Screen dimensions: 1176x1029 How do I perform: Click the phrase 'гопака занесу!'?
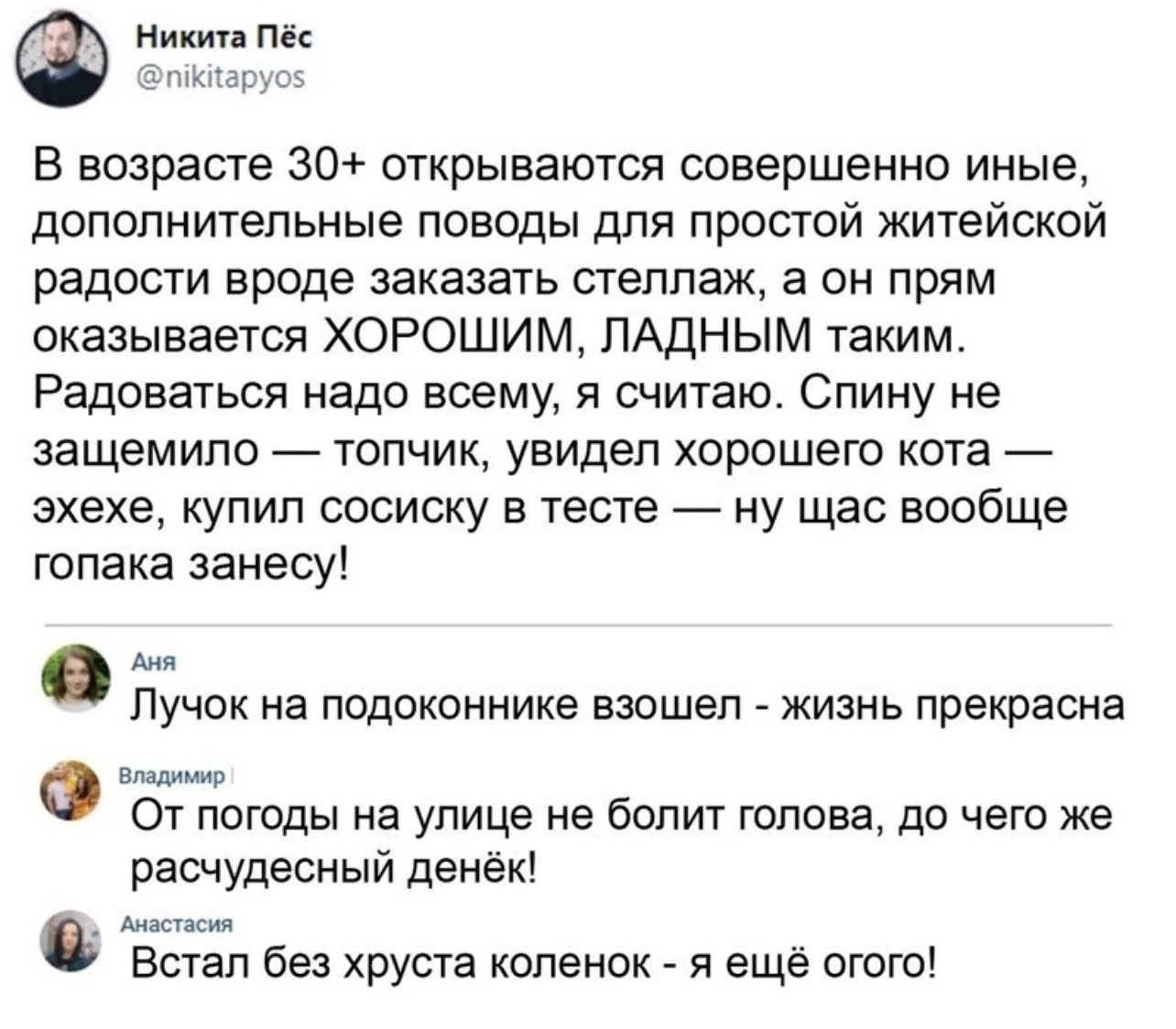[191, 564]
